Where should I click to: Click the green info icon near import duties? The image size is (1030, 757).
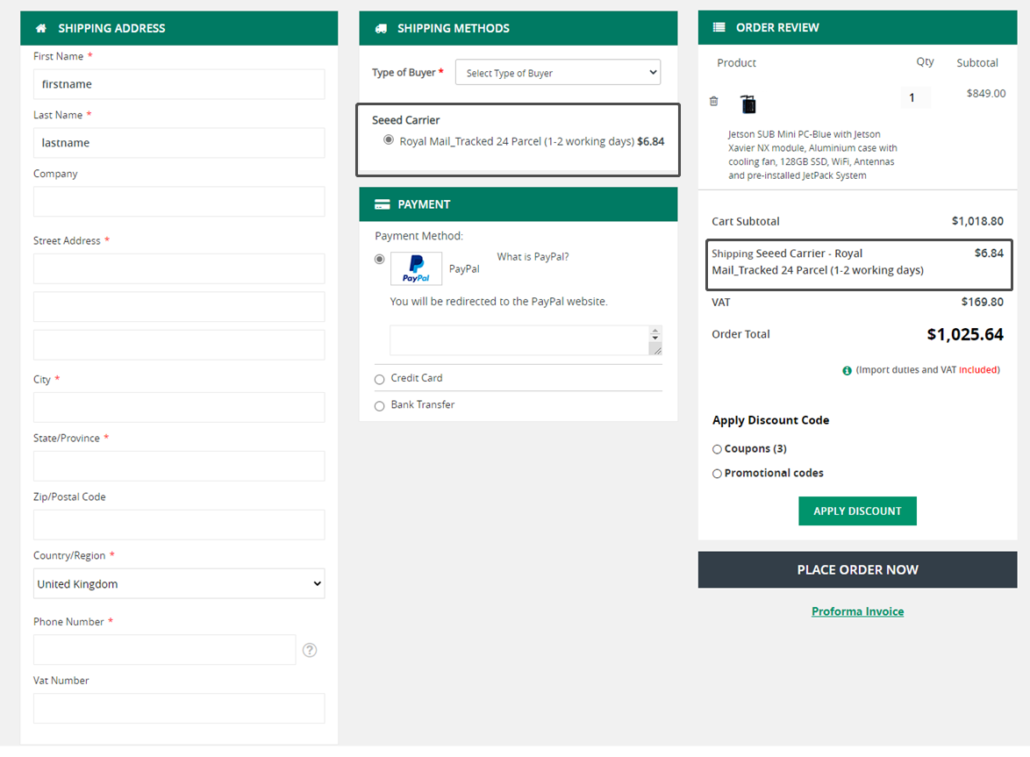tap(847, 370)
